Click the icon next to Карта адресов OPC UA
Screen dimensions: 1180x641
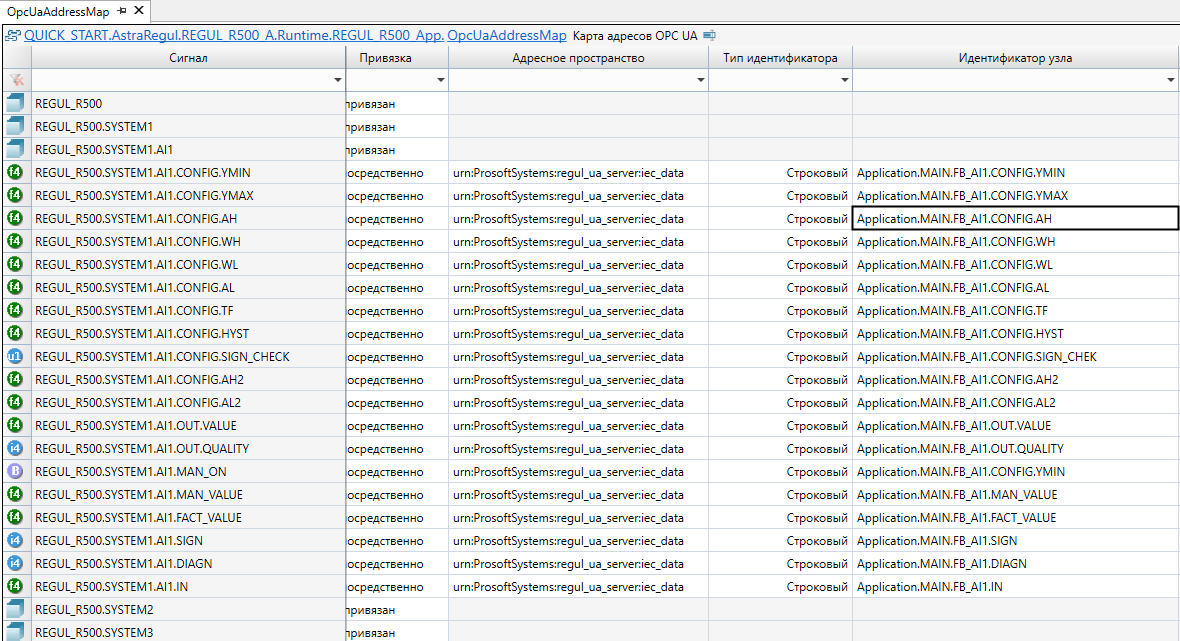tap(709, 35)
